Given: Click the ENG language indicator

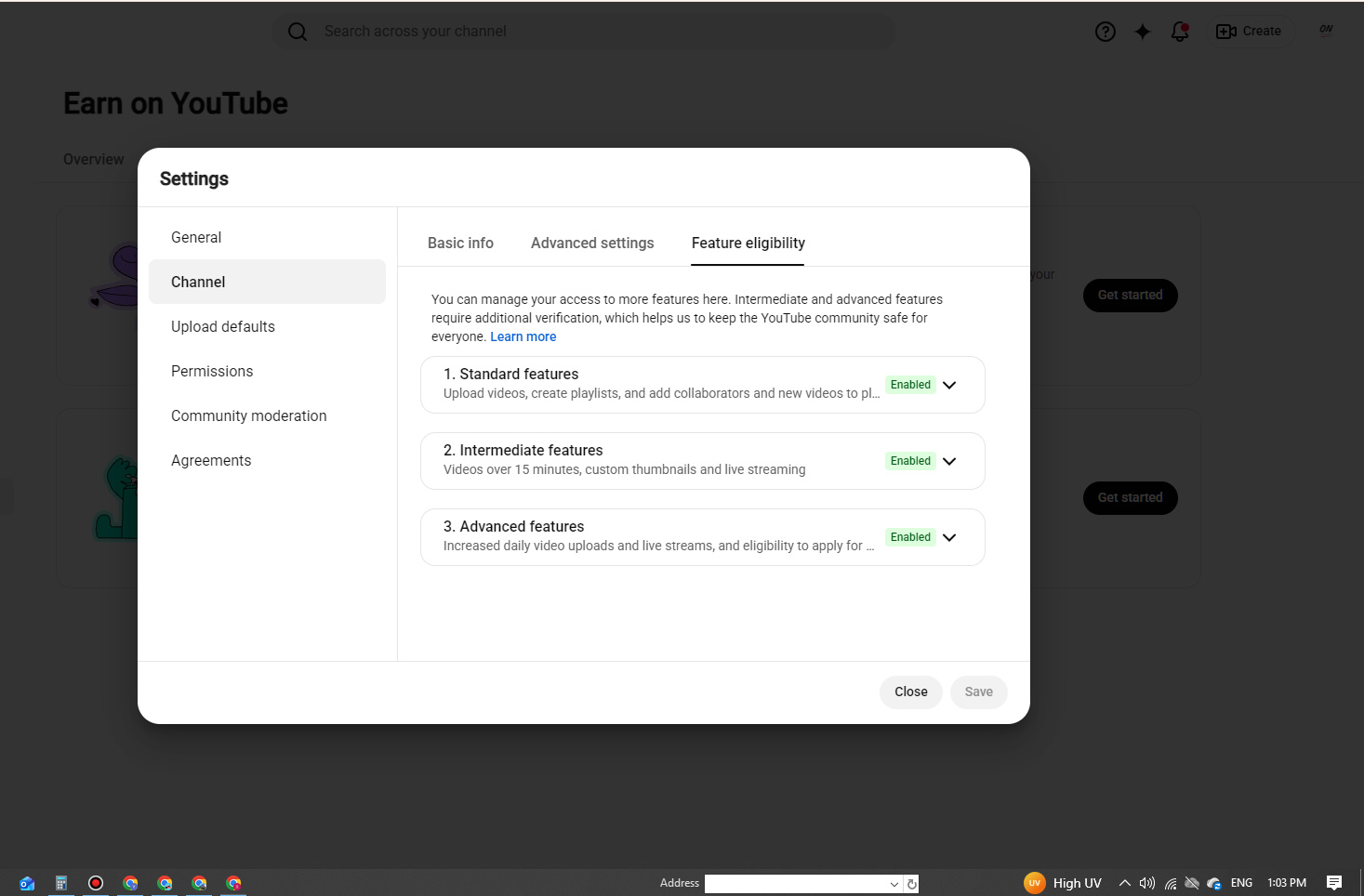Looking at the screenshot, I should click(x=1241, y=883).
